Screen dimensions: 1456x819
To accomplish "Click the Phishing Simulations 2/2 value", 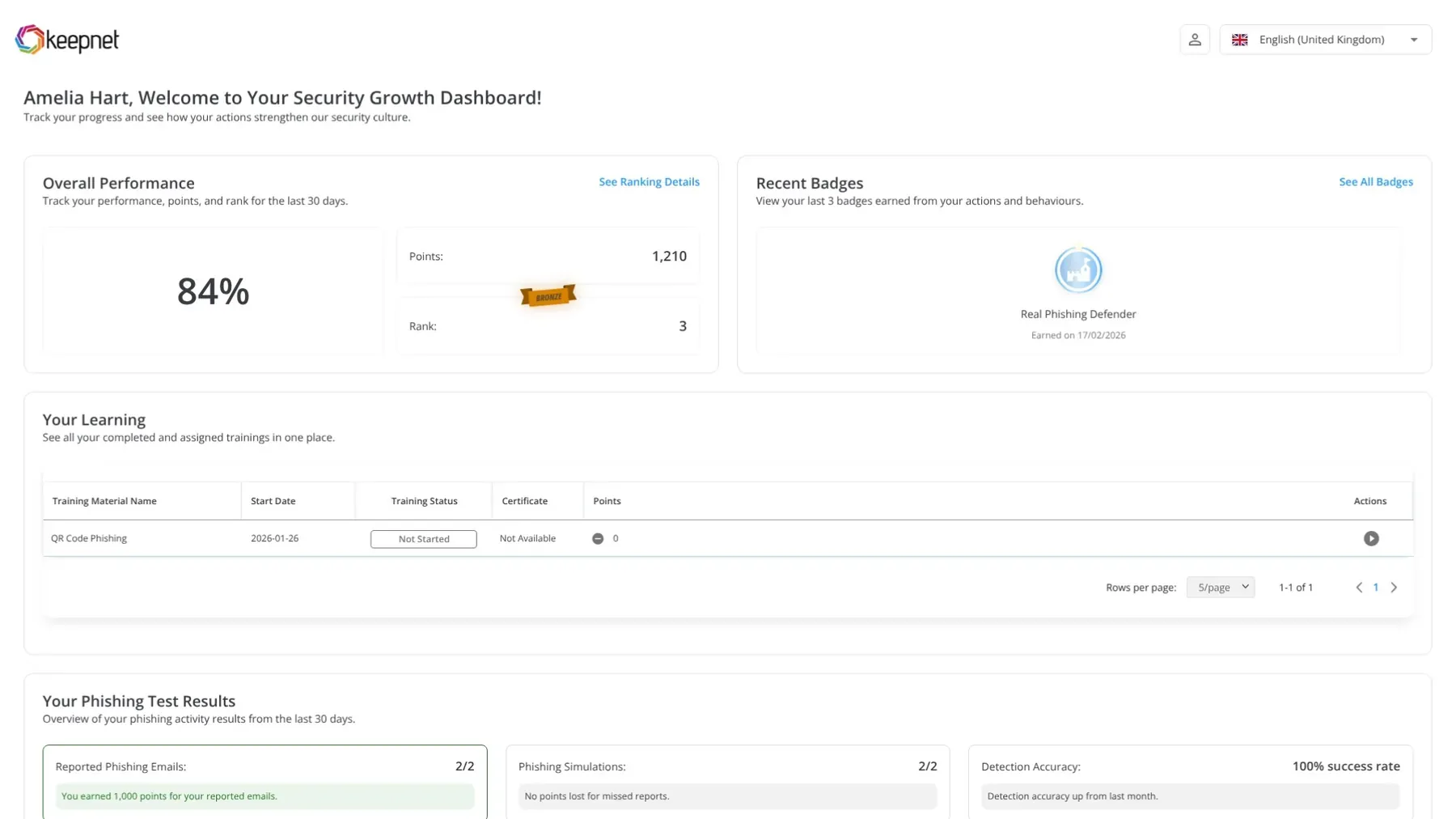I will (x=927, y=766).
